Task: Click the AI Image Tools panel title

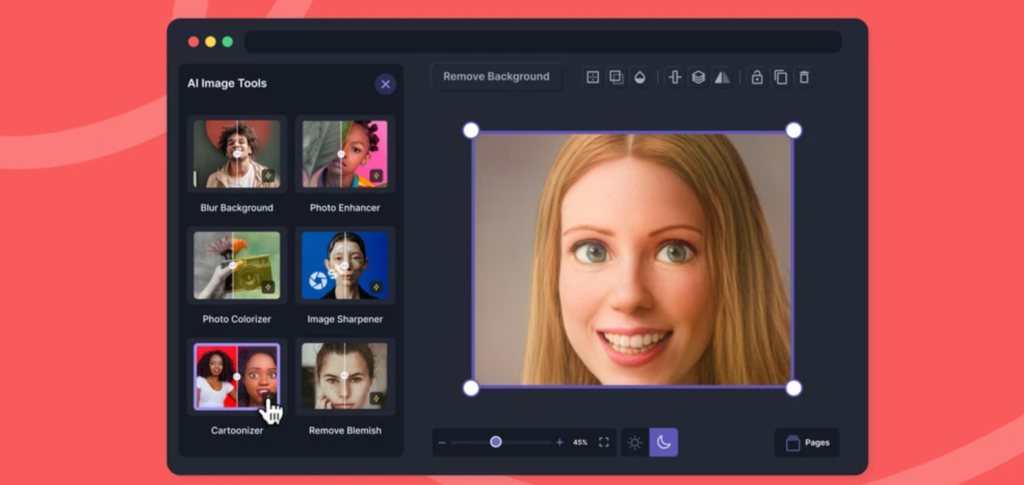Action: click(227, 84)
